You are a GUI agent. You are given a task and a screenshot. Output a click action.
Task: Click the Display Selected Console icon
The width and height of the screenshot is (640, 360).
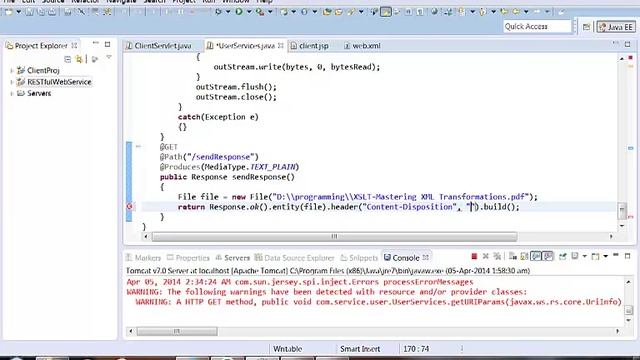575,256
